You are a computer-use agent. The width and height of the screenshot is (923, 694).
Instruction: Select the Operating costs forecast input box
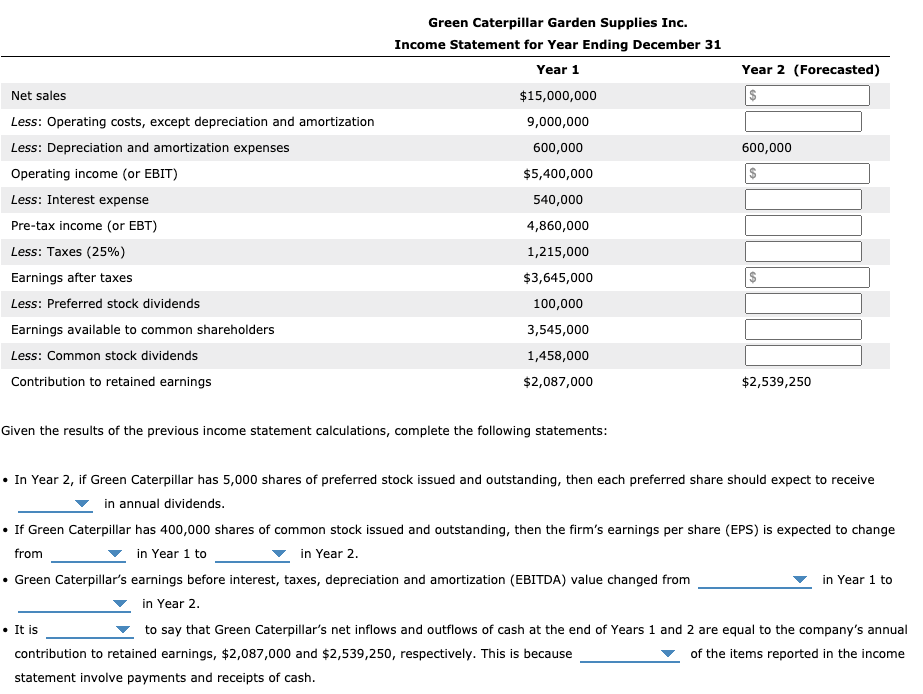tap(802, 120)
